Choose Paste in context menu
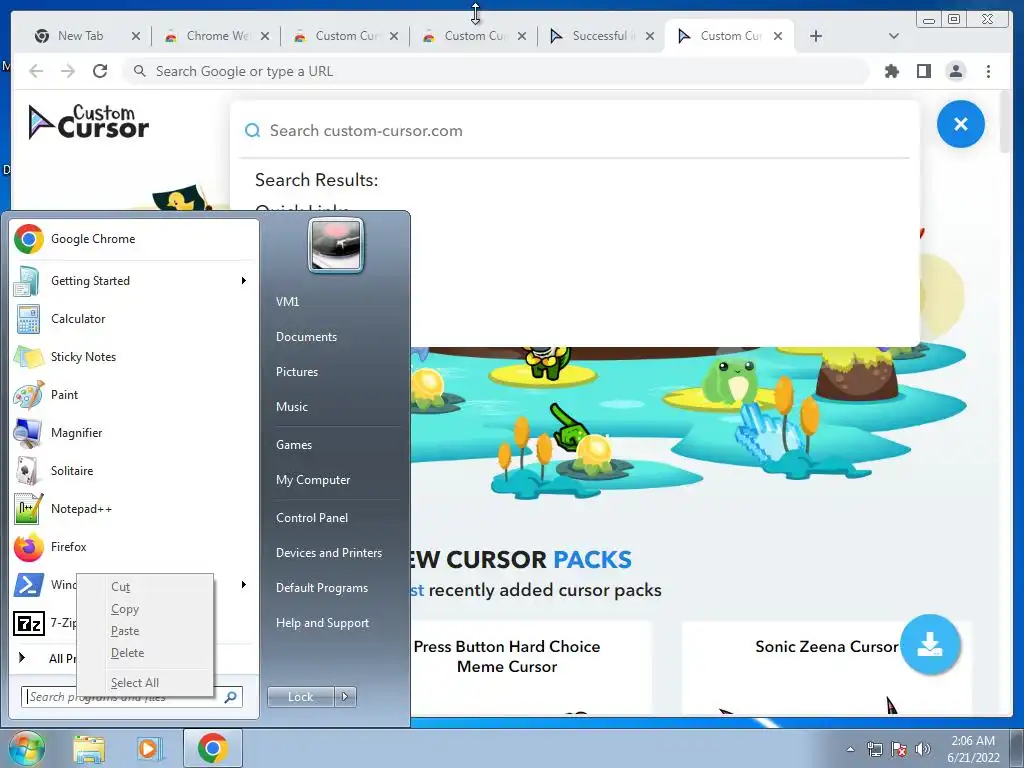This screenshot has height=768, width=1024. 145,631
